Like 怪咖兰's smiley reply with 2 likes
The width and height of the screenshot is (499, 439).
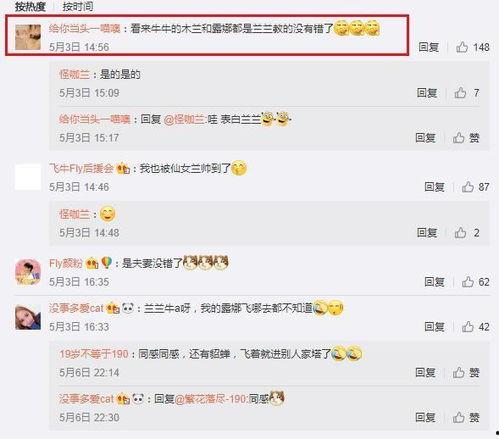point(460,232)
